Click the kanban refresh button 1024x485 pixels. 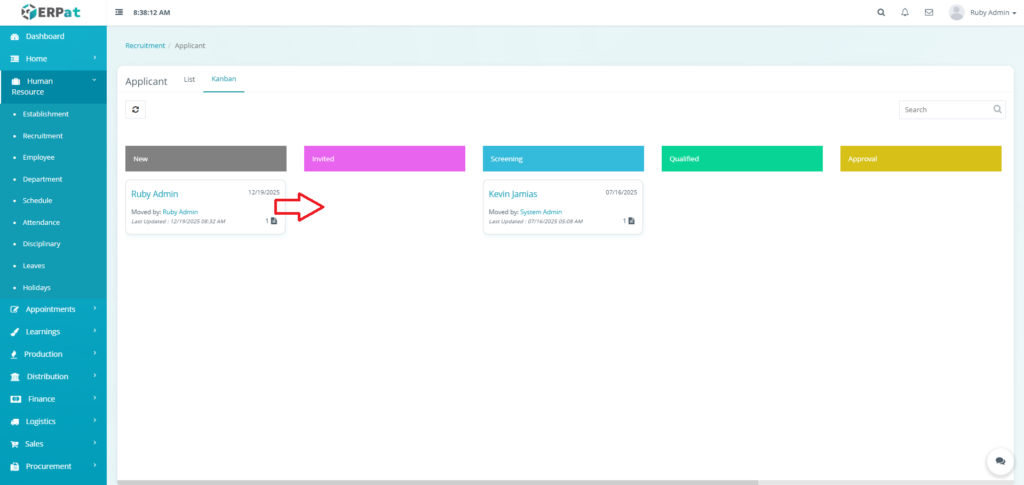135,110
